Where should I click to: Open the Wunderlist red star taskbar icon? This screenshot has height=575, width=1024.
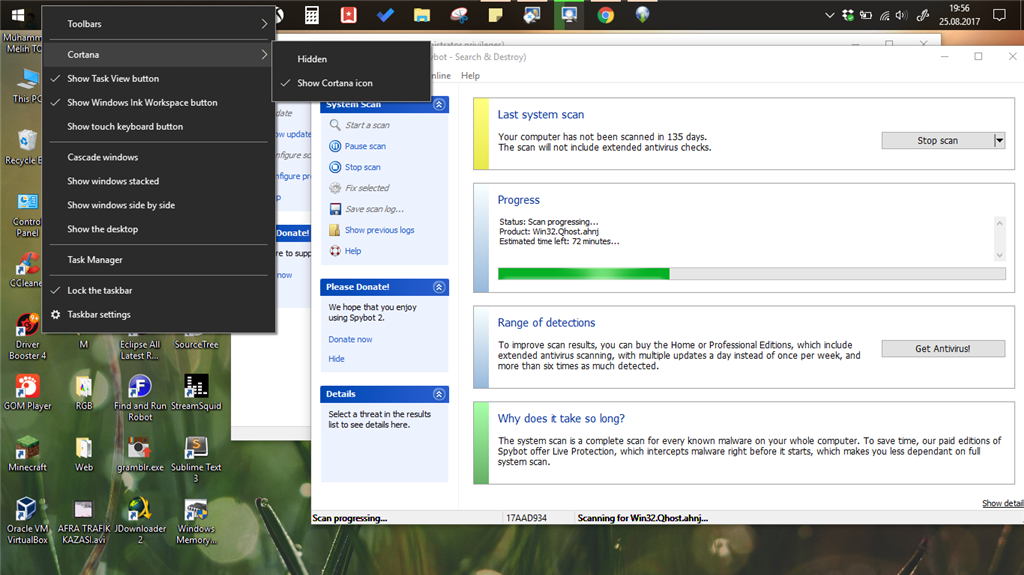point(349,15)
